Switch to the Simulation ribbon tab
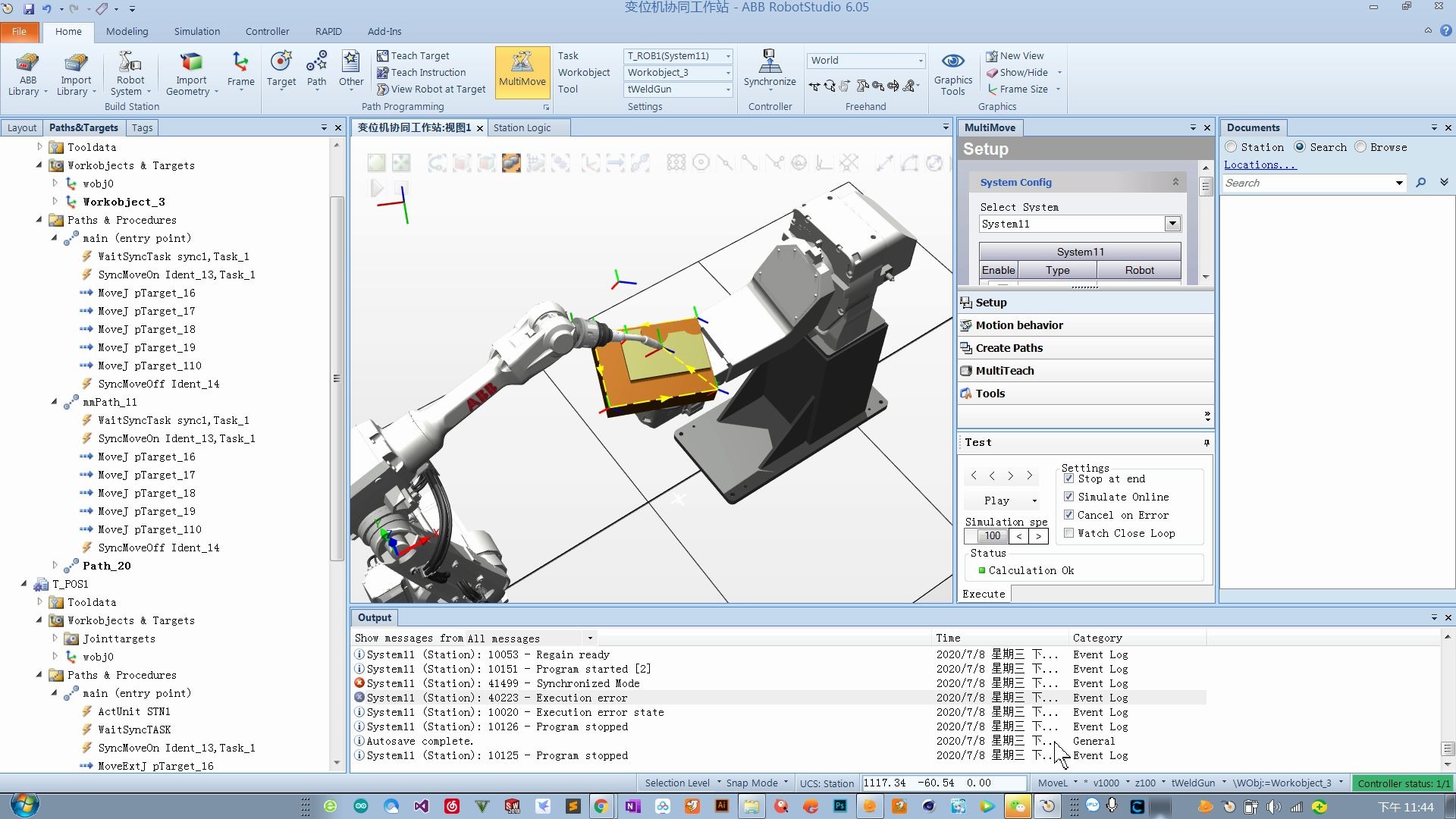The height and width of the screenshot is (819, 1456). 196,31
